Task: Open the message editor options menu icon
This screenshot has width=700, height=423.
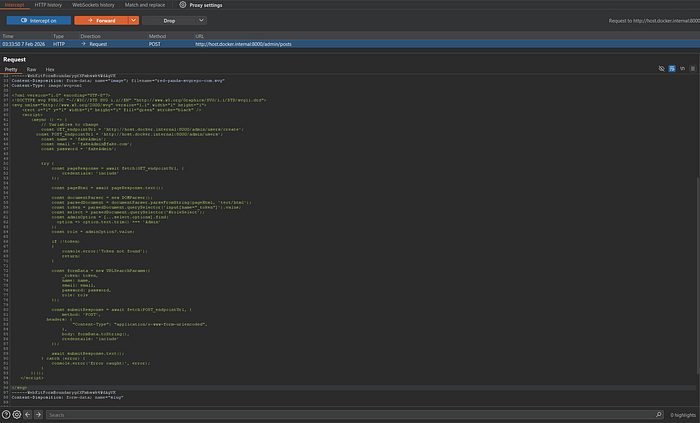Action: 692,69
